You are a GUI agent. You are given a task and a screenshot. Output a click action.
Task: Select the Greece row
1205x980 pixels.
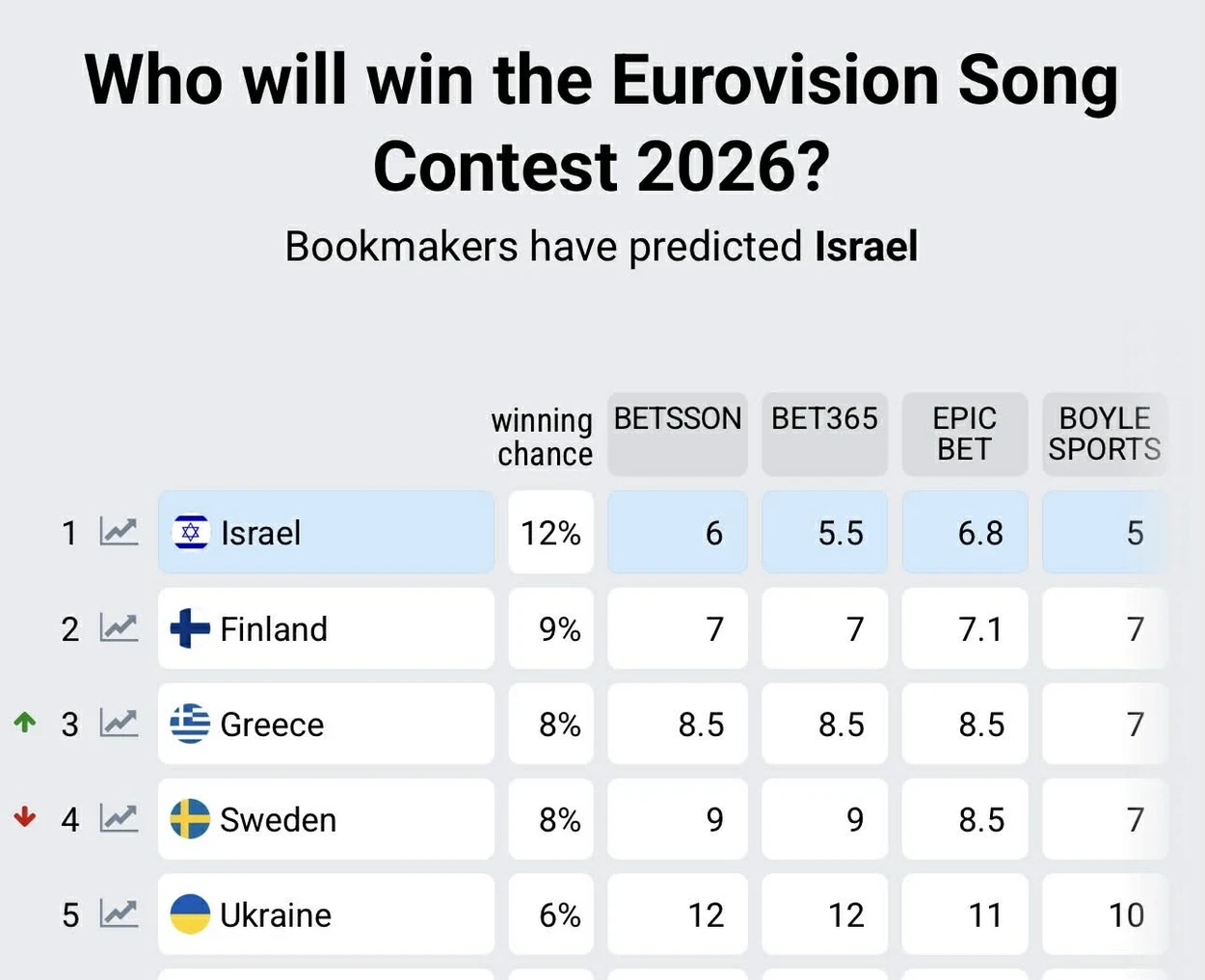pos(326,724)
